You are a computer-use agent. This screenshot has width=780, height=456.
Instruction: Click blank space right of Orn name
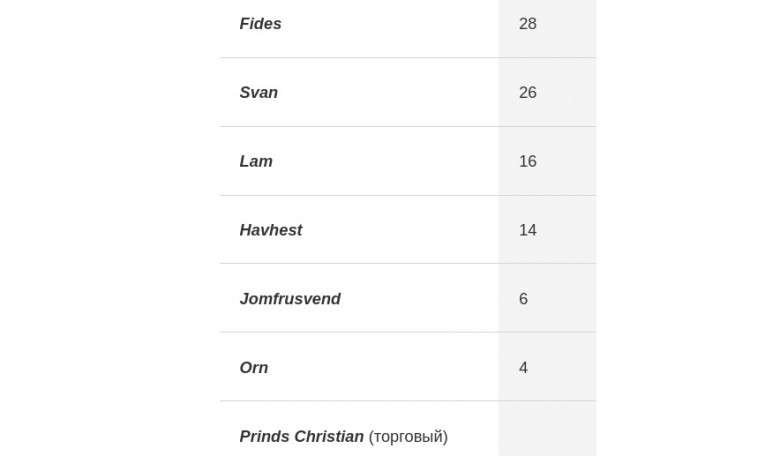click(x=384, y=367)
